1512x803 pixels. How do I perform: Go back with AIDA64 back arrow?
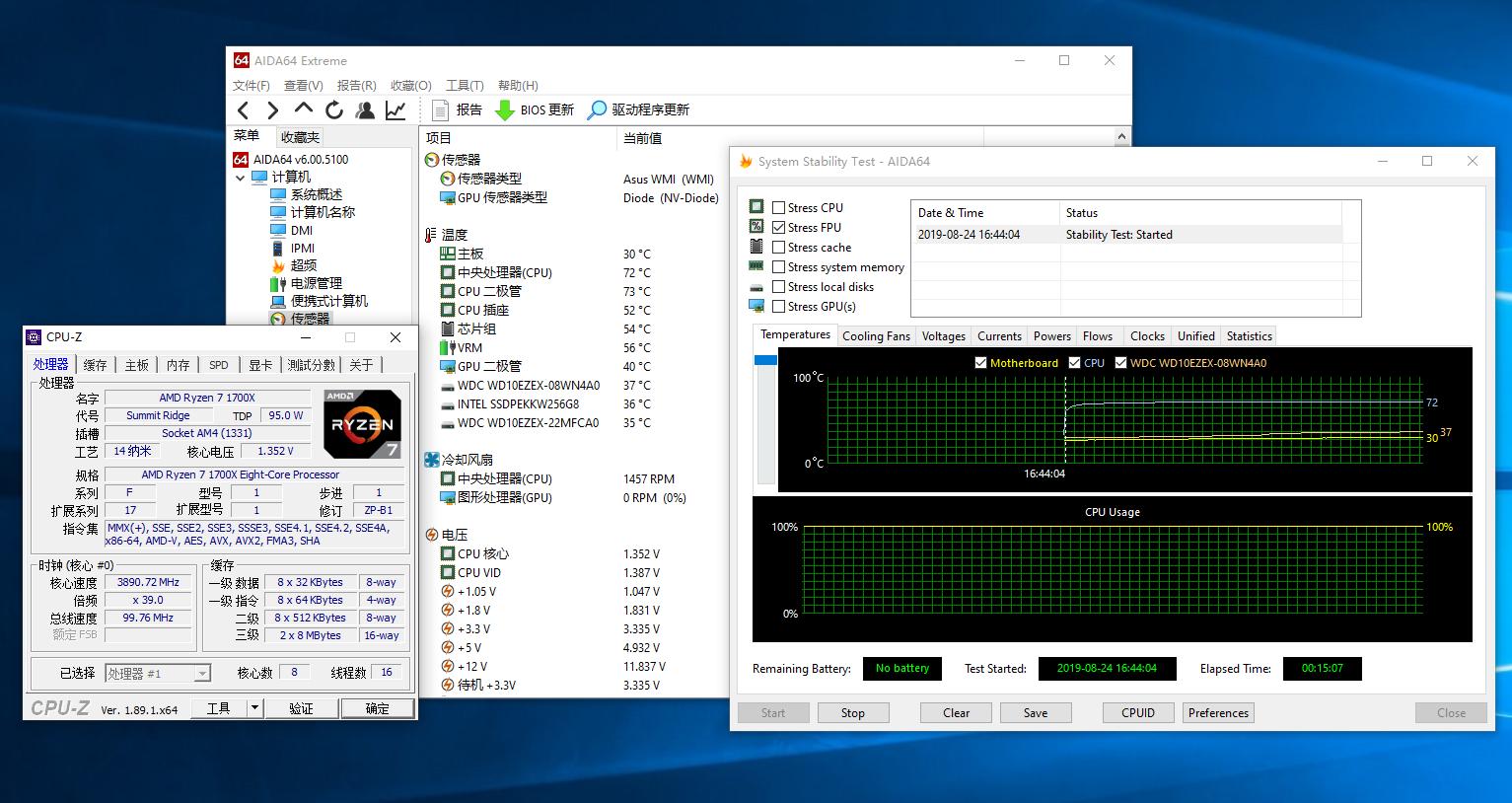point(244,109)
